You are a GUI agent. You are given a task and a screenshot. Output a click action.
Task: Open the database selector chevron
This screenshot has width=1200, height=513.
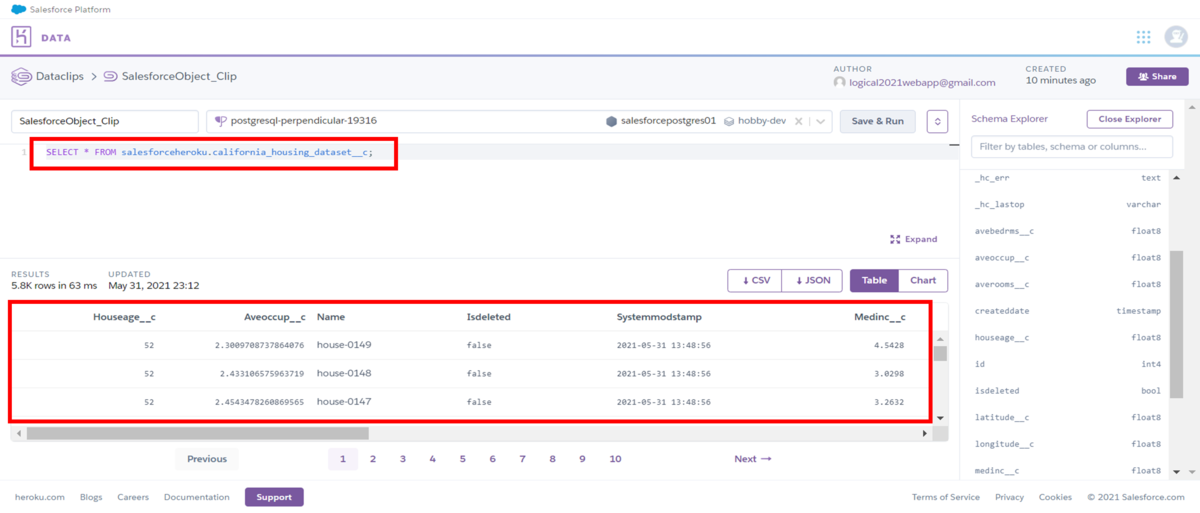pyautogui.click(x=820, y=121)
